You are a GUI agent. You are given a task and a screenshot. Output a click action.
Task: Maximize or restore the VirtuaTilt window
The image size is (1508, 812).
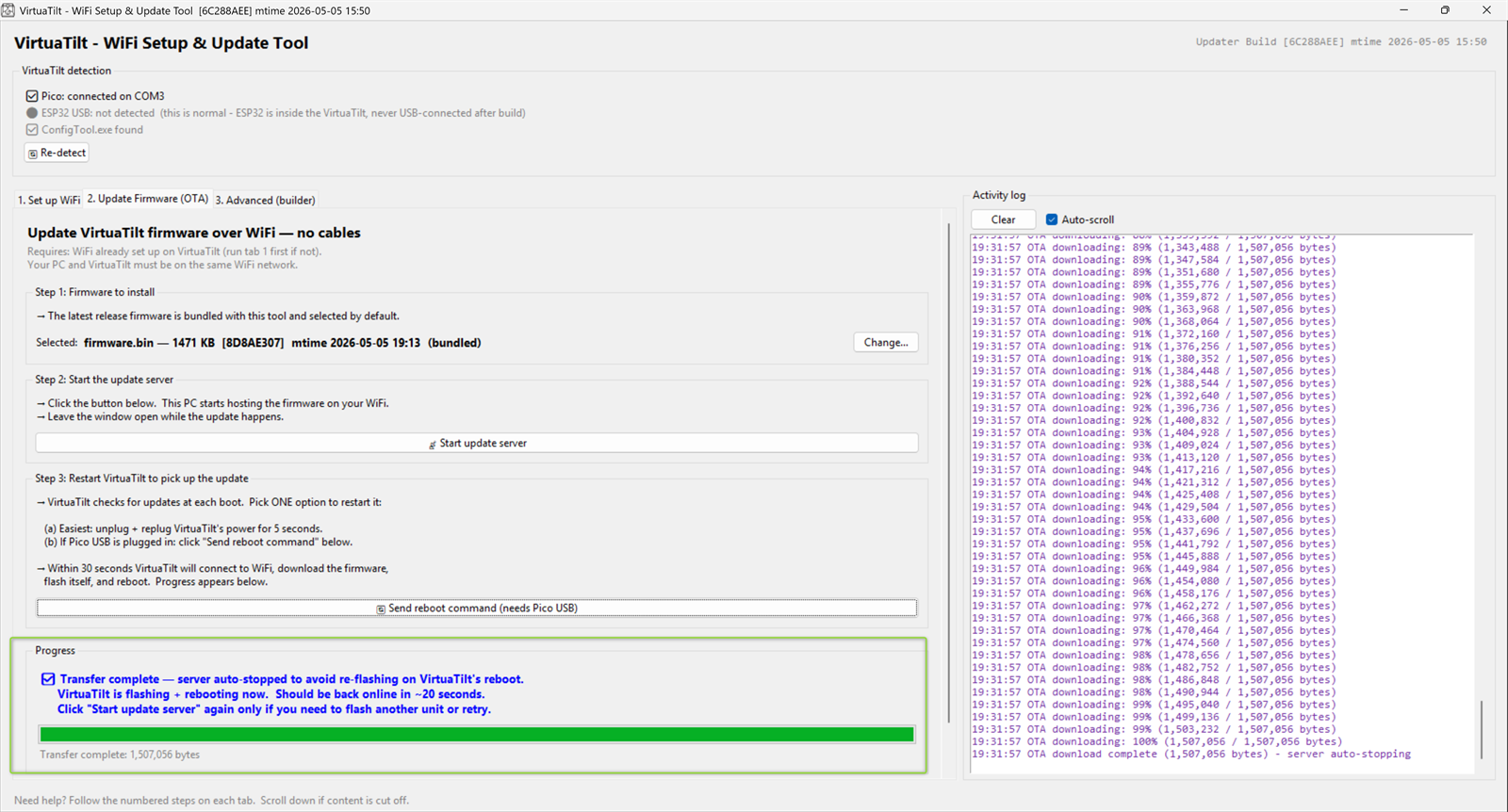coord(1445,10)
